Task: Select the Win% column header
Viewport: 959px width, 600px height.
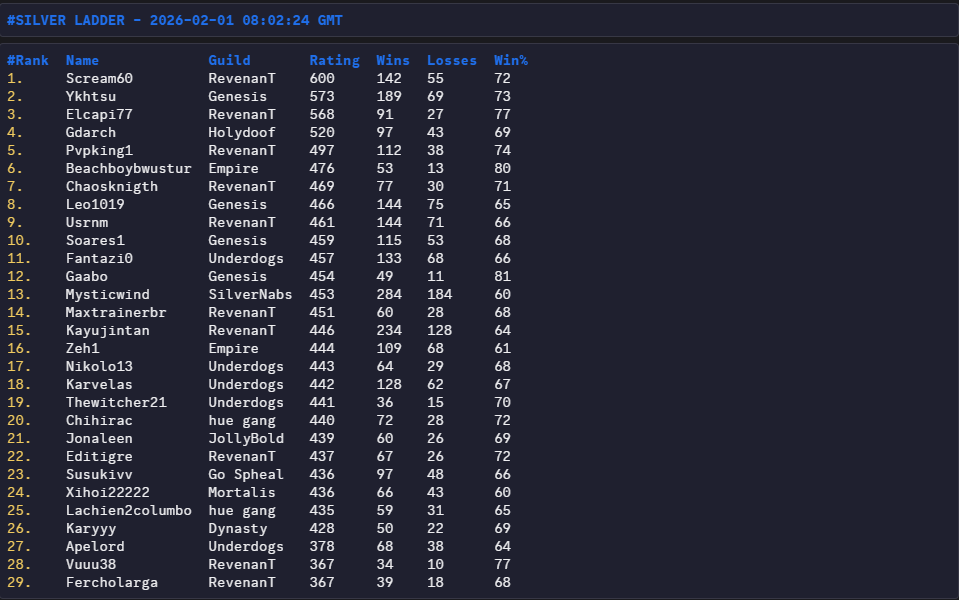Action: [x=510, y=60]
